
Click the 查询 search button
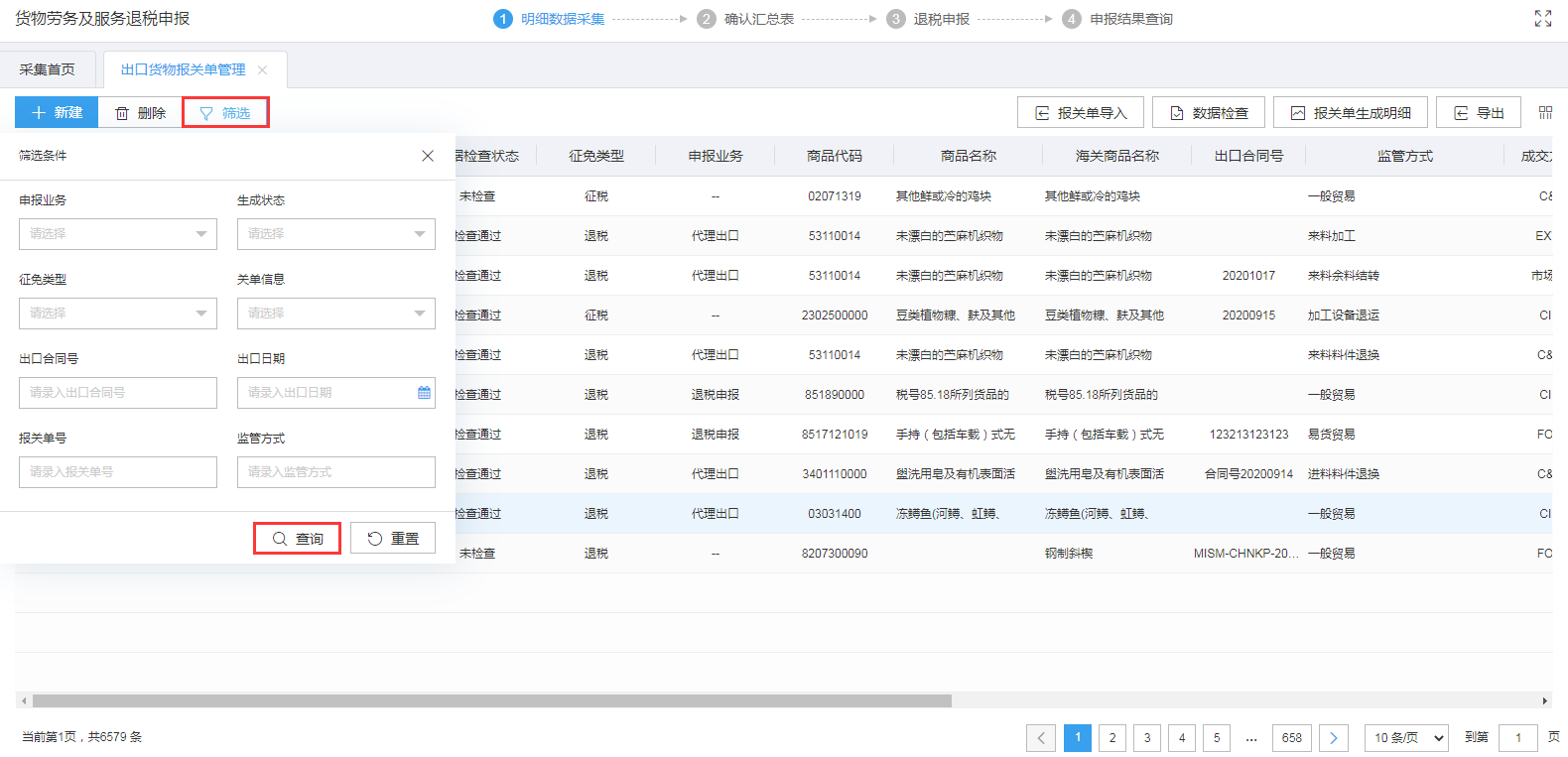tap(297, 539)
